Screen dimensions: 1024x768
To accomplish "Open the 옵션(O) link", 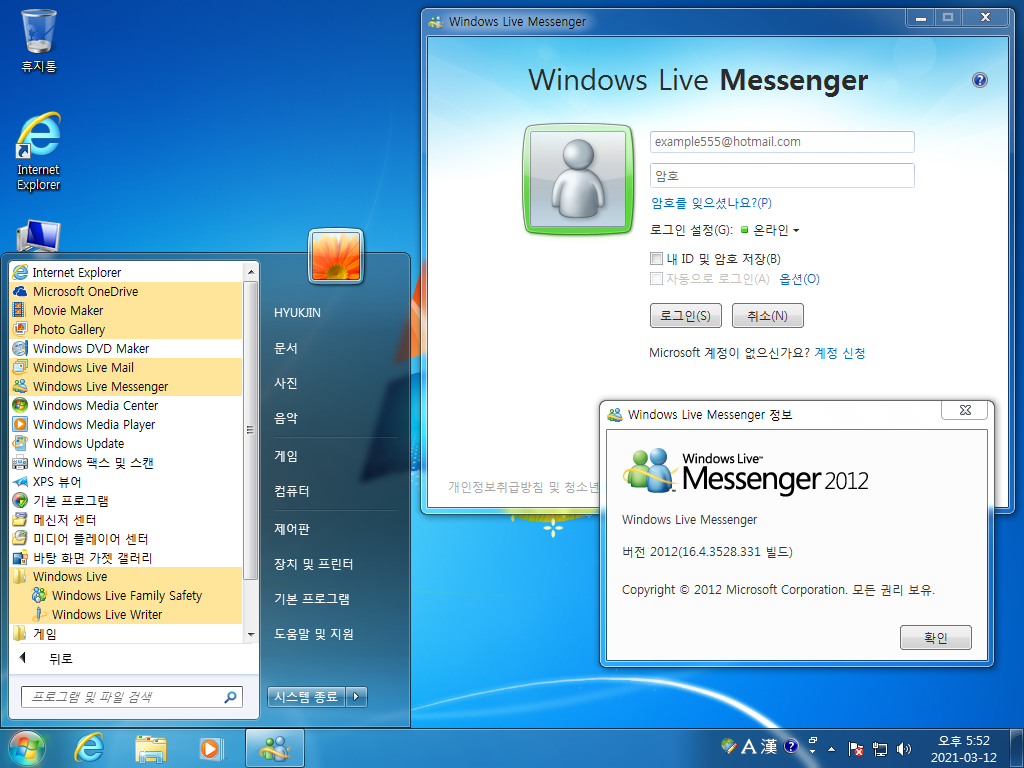I will (799, 279).
